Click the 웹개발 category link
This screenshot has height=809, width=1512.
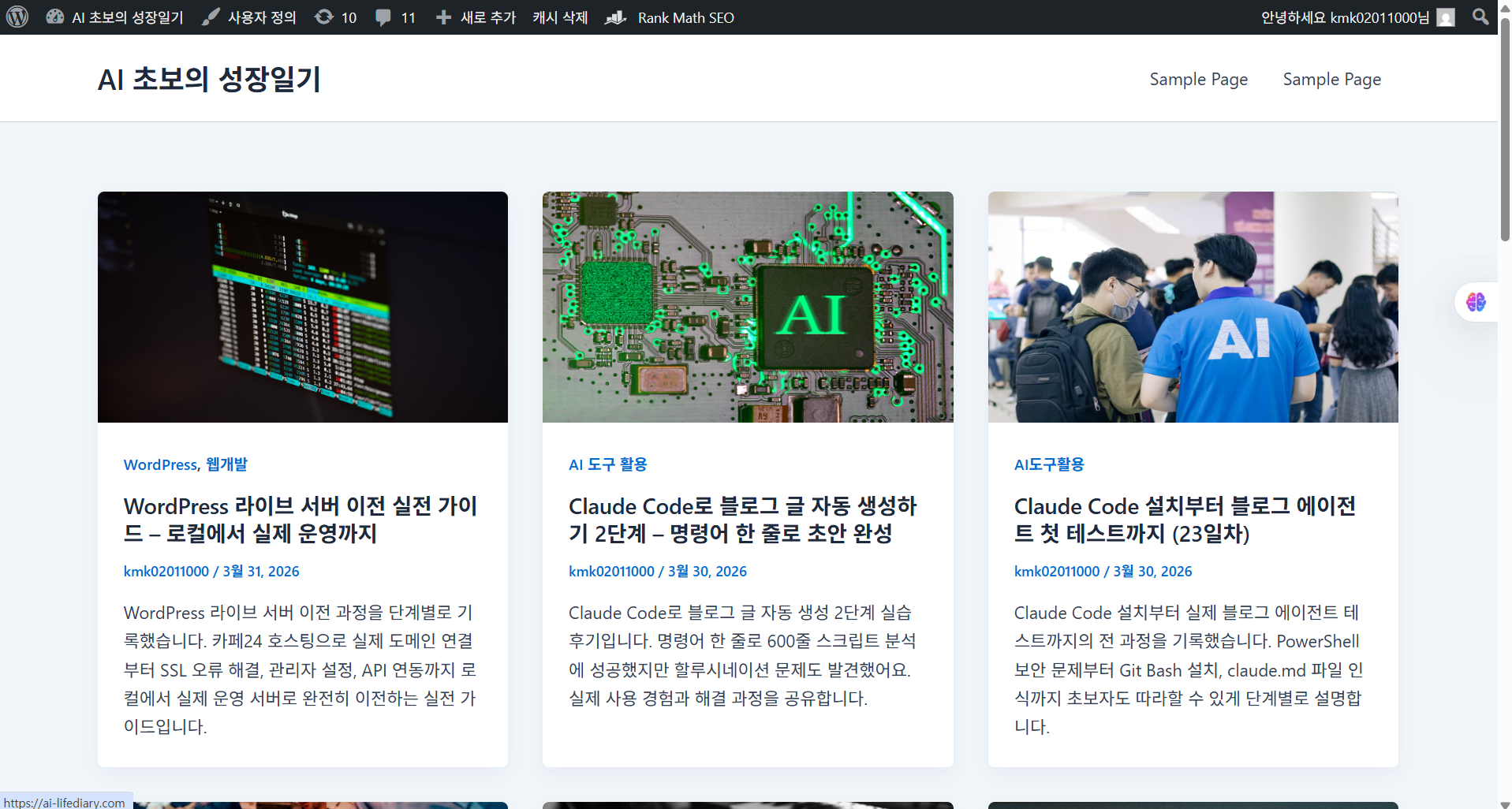tap(227, 464)
